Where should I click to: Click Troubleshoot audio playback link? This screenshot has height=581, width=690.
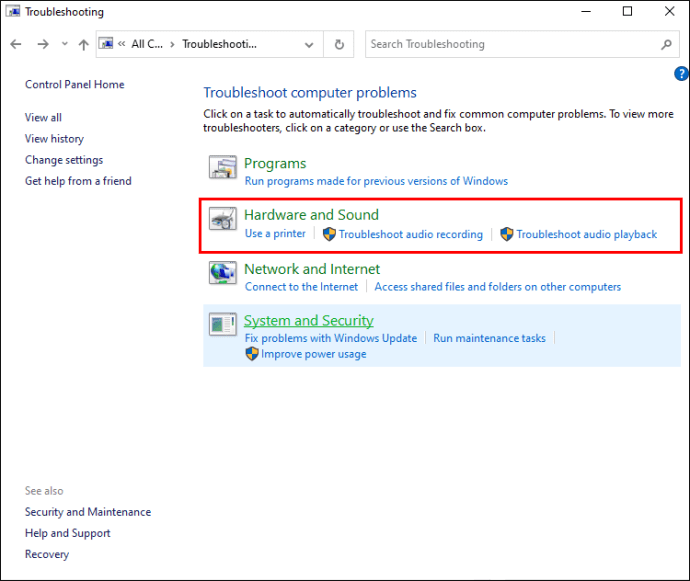587,234
